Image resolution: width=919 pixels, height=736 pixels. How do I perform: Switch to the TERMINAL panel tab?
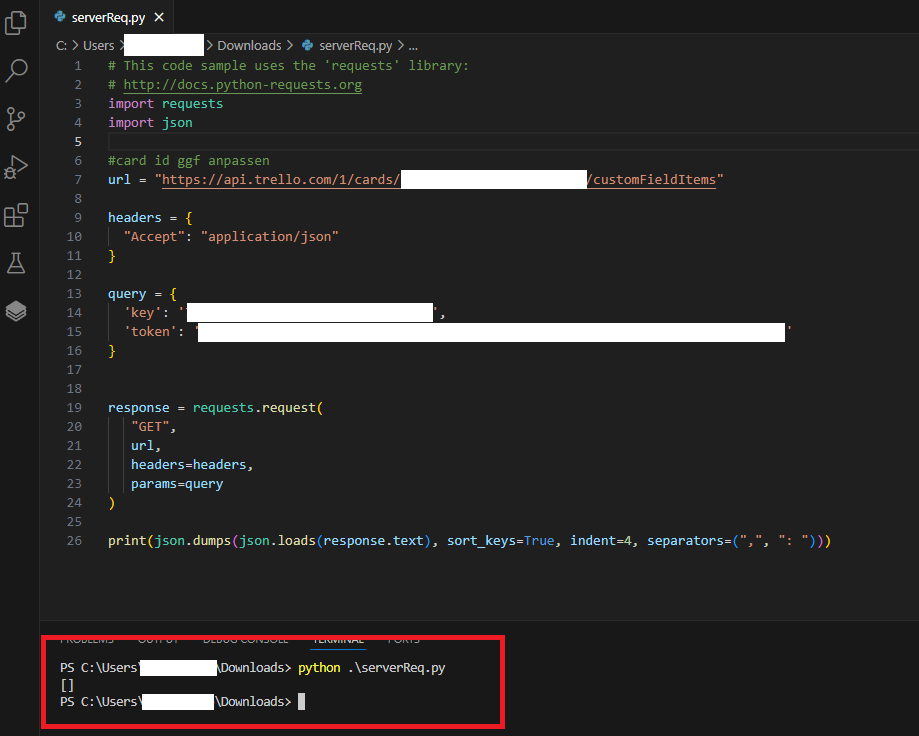pos(338,640)
